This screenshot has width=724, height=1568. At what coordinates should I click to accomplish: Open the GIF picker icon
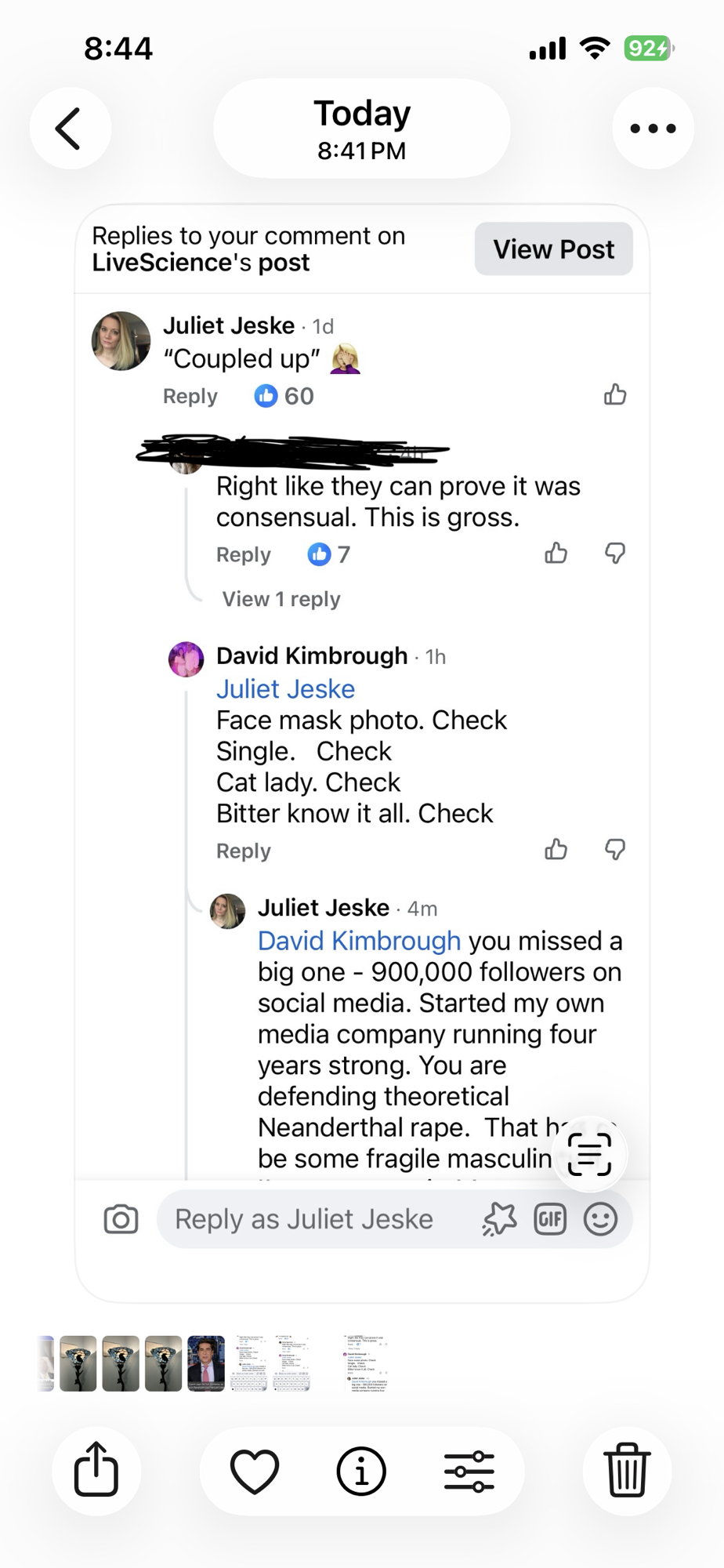550,1219
